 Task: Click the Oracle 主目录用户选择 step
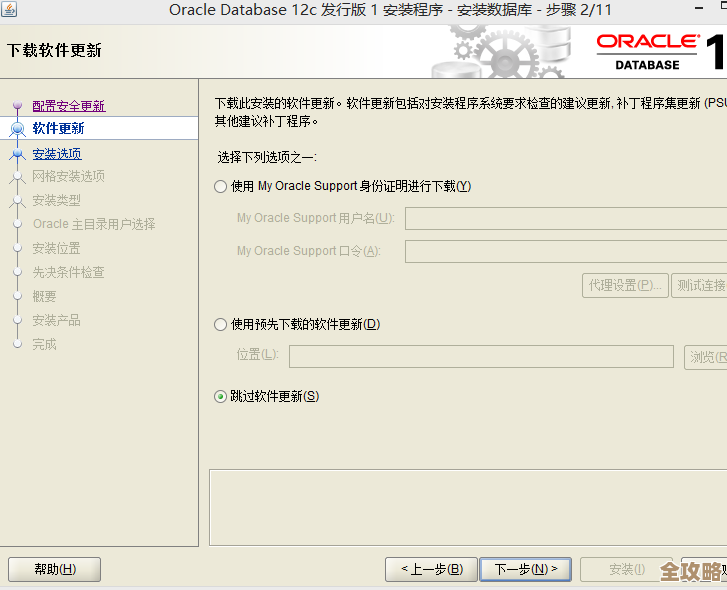pyautogui.click(x=94, y=224)
